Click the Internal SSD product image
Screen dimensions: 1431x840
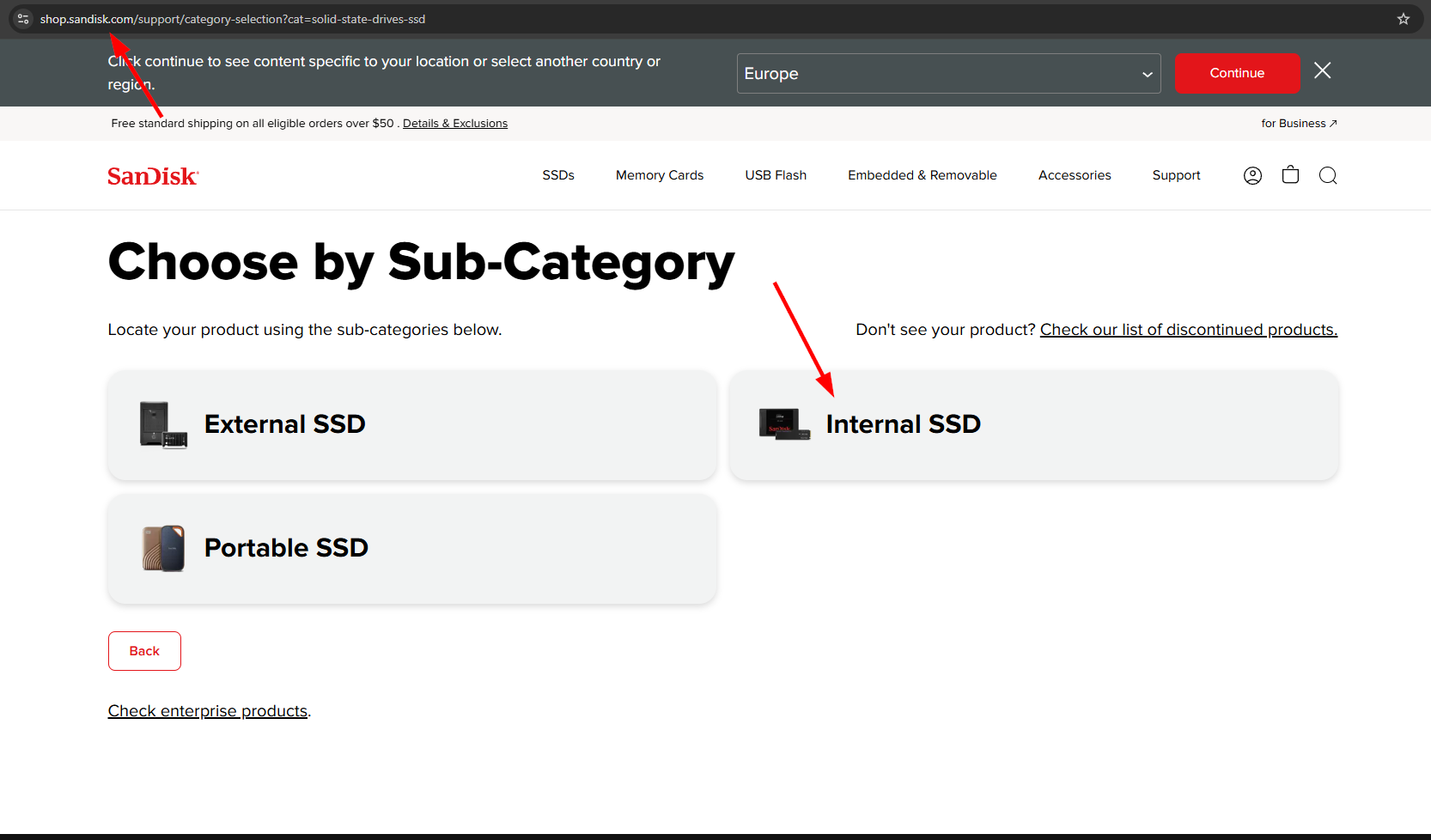(785, 424)
